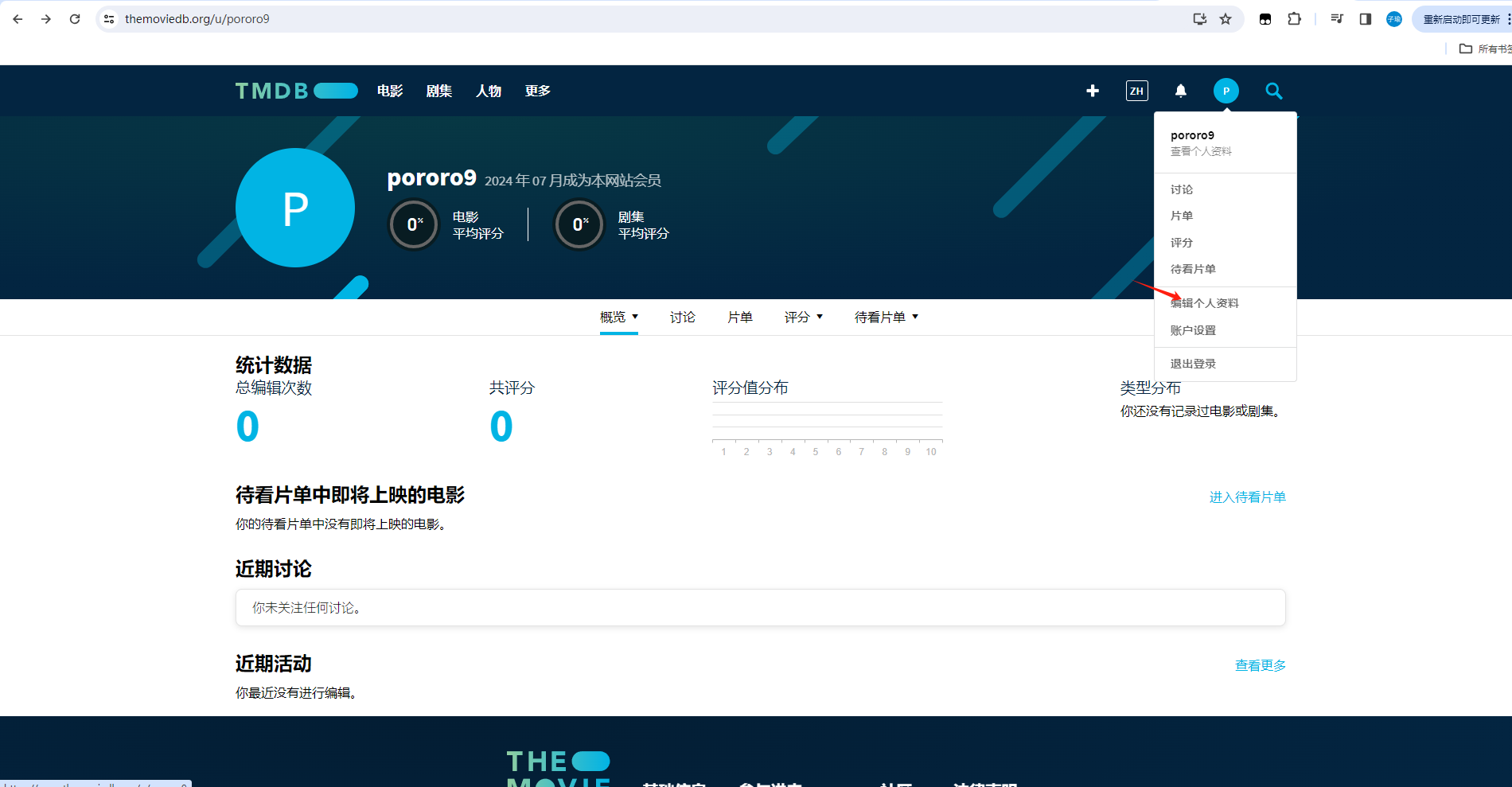Click the site info icon in address bar
Image resolution: width=1512 pixels, height=787 pixels.
click(110, 19)
